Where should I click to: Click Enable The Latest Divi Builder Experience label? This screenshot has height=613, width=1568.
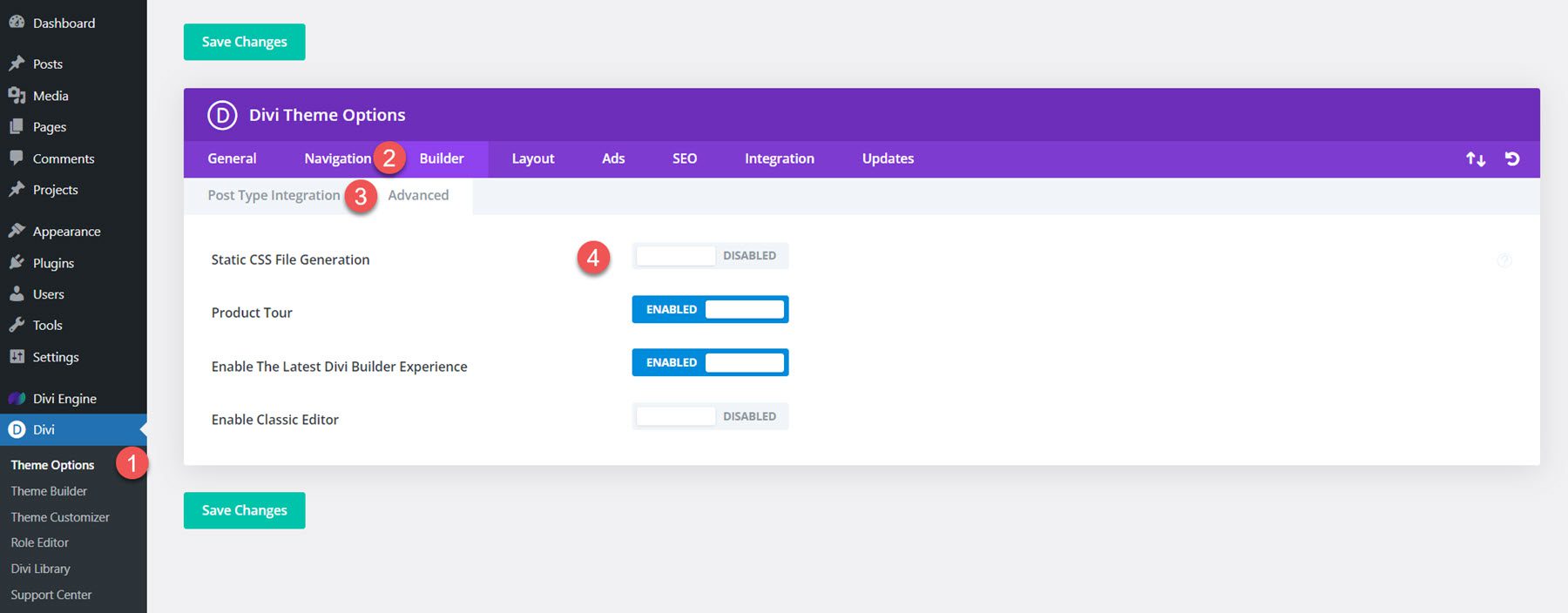(339, 367)
